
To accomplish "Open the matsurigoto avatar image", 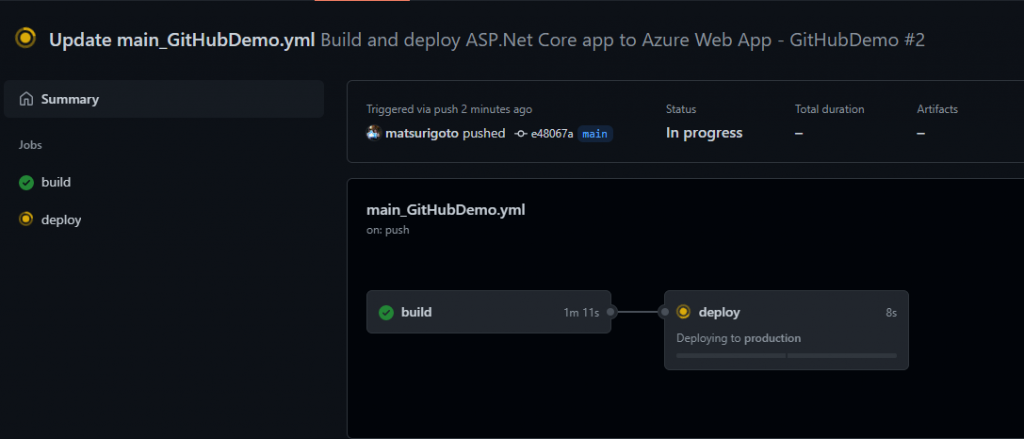I will click(374, 133).
